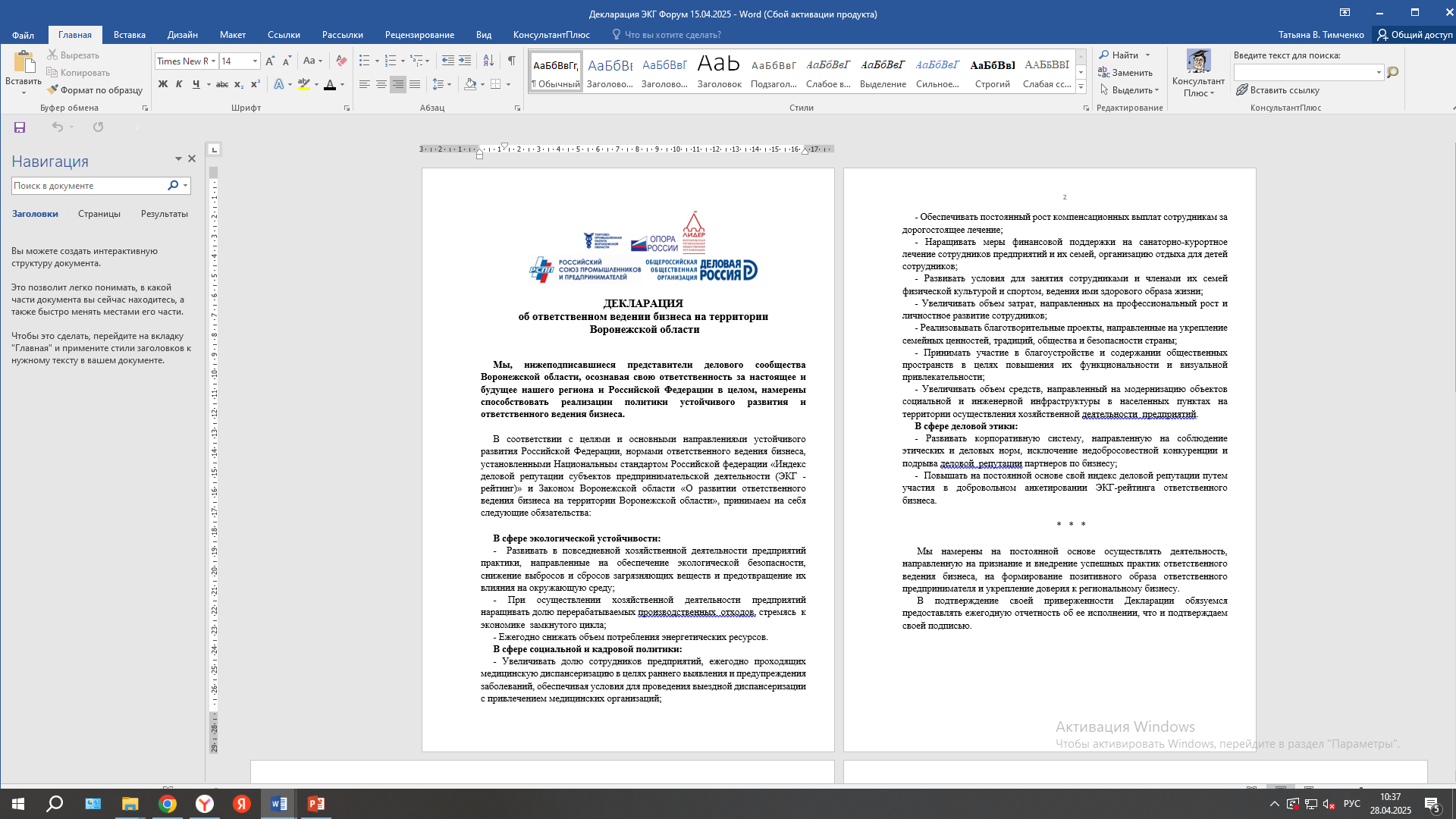Save the document using the floppy icon
This screenshot has height=819, width=1456.
click(20, 127)
